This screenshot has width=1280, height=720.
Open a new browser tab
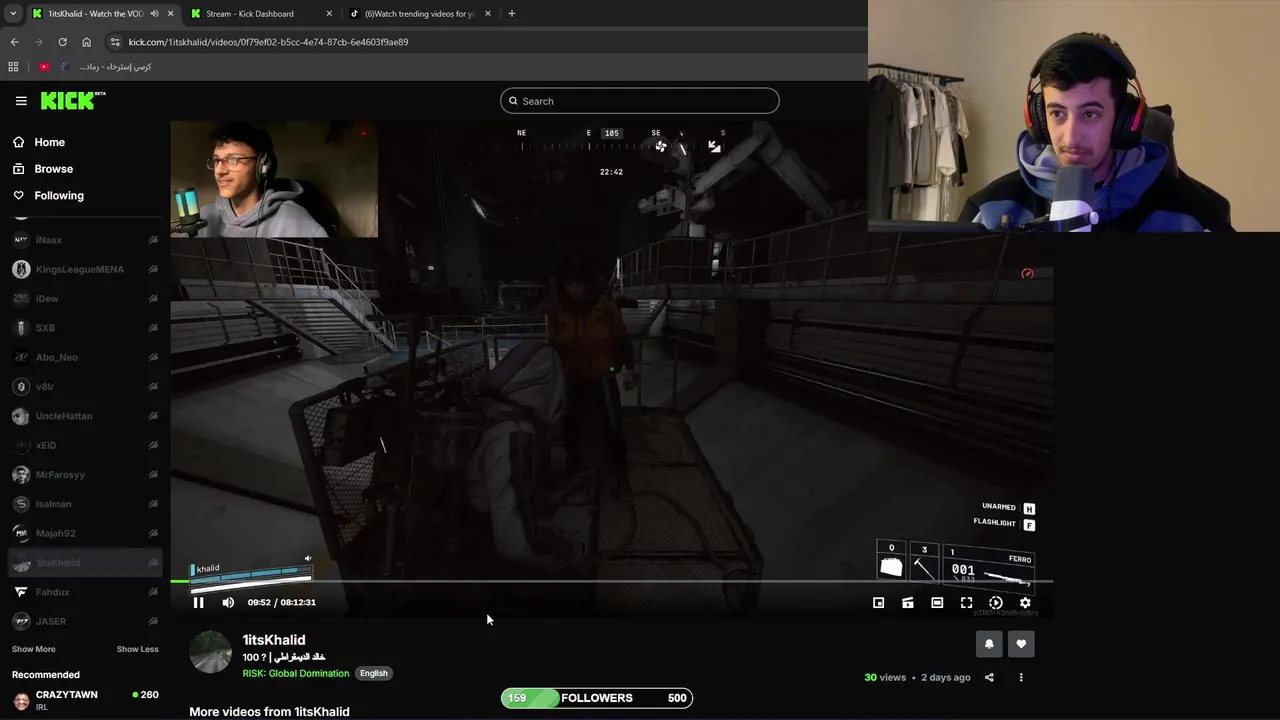[512, 14]
